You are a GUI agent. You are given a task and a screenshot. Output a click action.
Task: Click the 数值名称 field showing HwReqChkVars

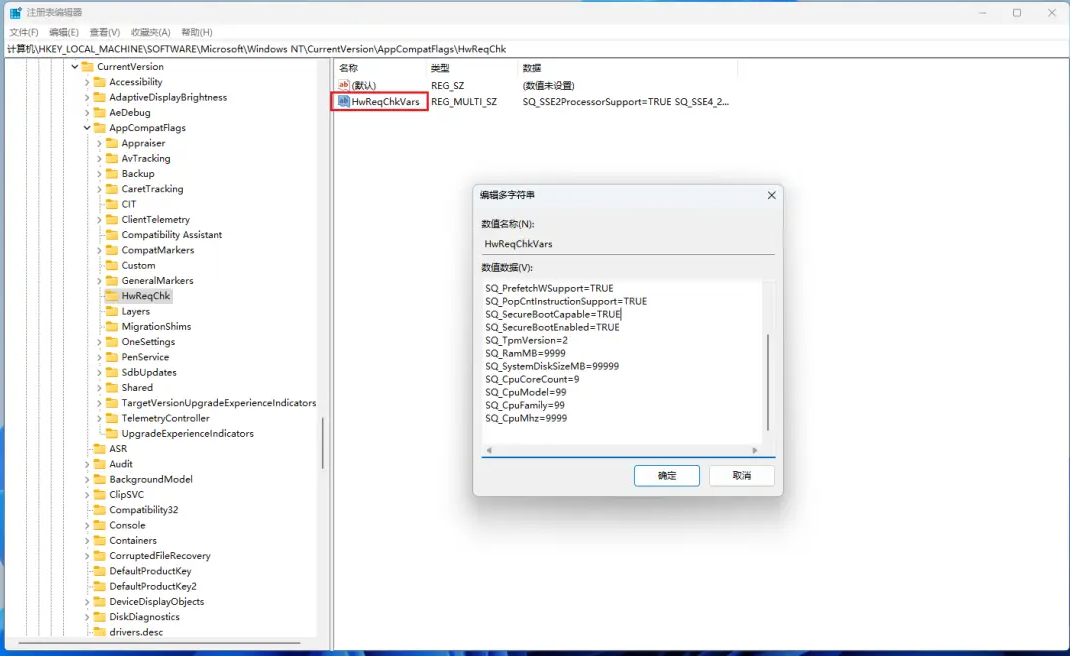click(628, 244)
